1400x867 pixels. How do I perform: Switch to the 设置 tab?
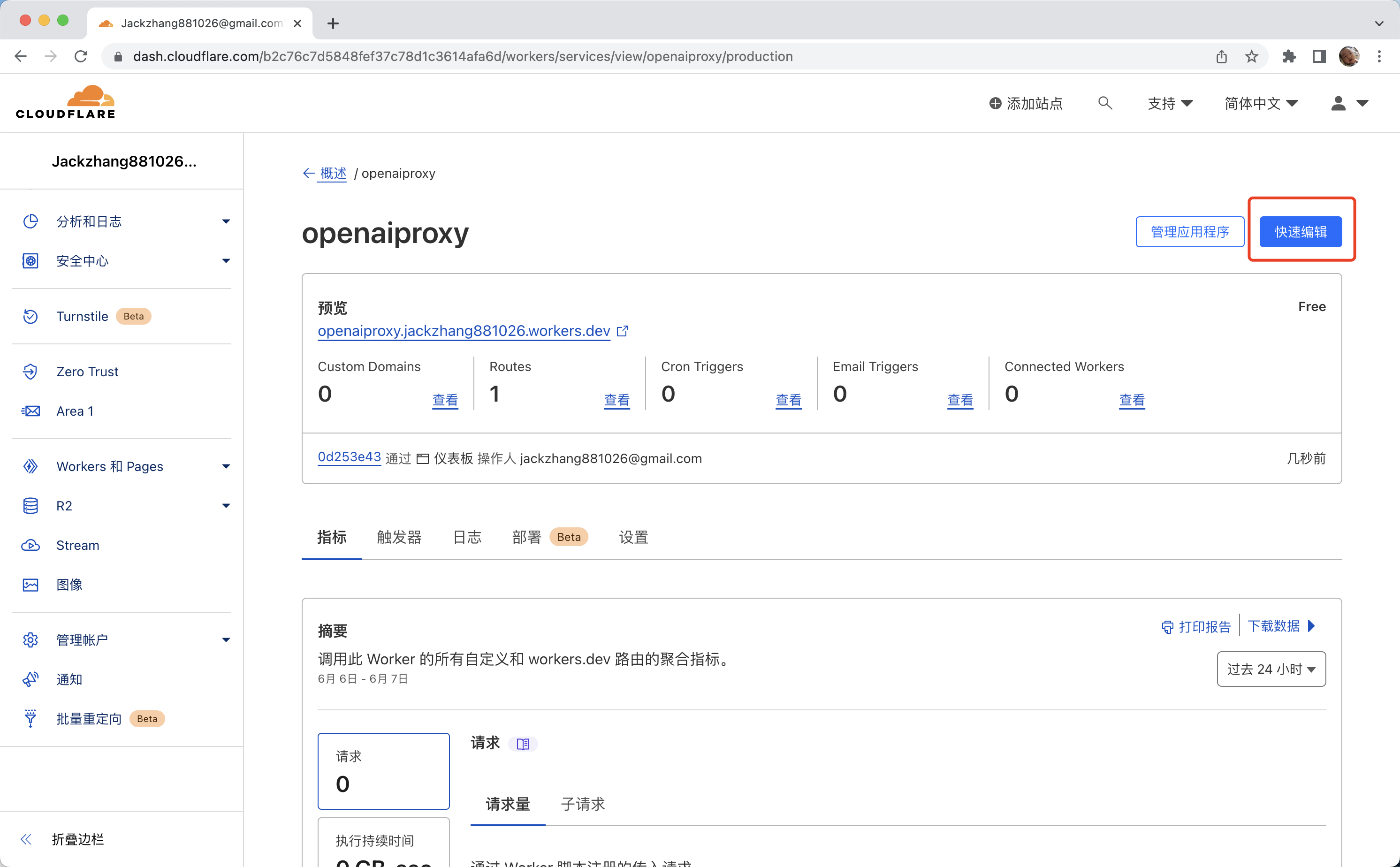[x=633, y=537]
